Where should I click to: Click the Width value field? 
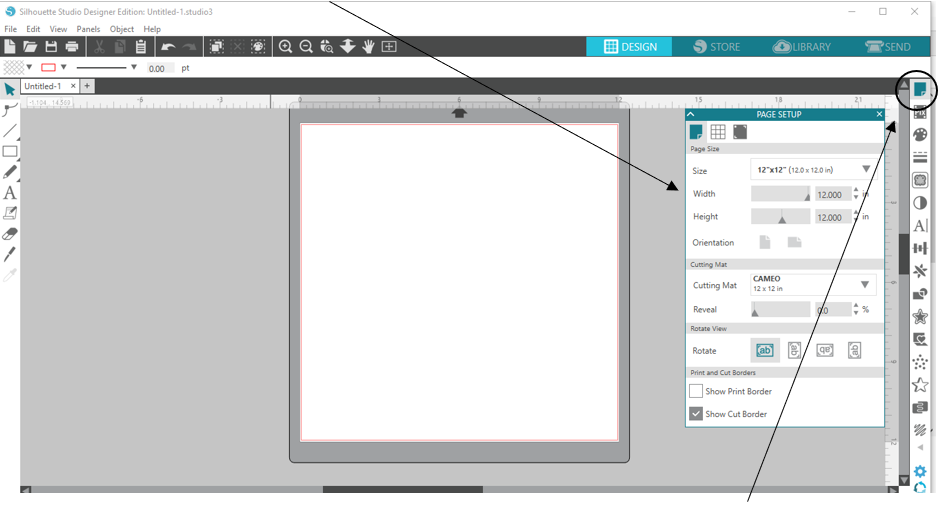point(833,194)
